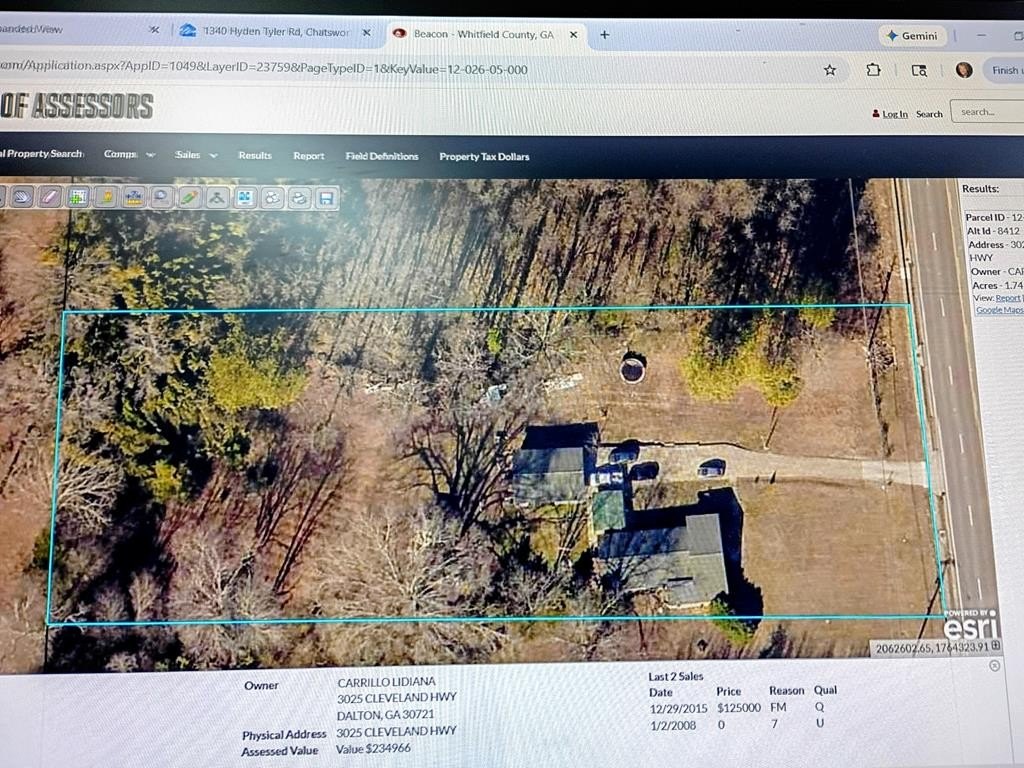Select the green pencil draw tool
This screenshot has height=768, width=1024.
(188, 197)
